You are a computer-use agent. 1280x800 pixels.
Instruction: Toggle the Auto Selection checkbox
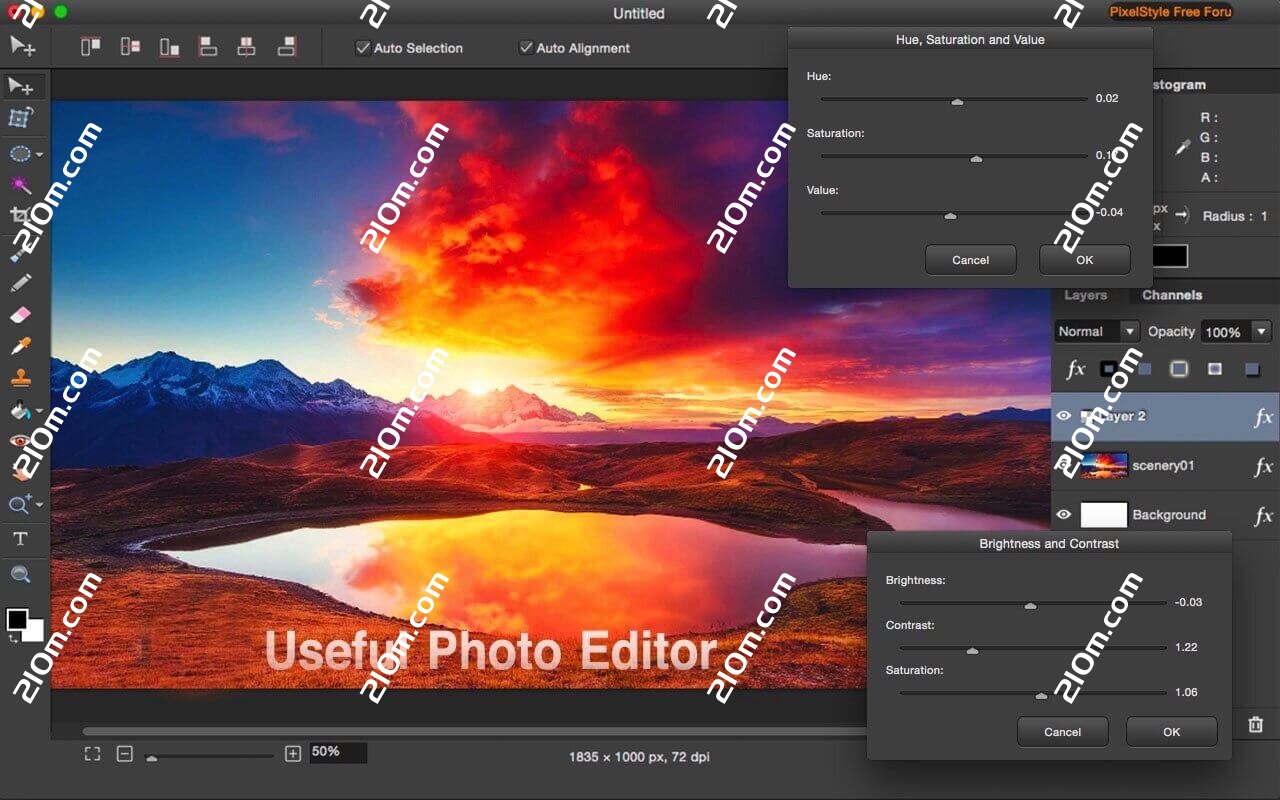(363, 47)
